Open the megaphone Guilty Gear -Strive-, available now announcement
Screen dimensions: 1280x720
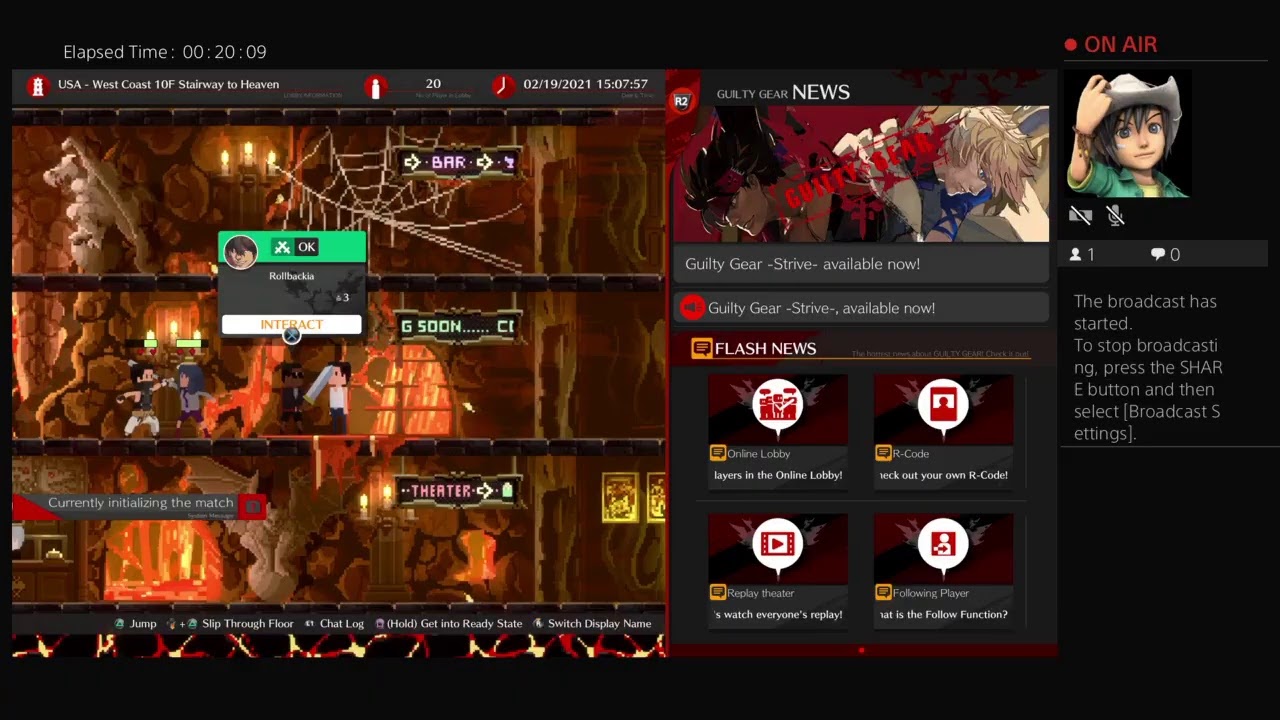coord(861,308)
